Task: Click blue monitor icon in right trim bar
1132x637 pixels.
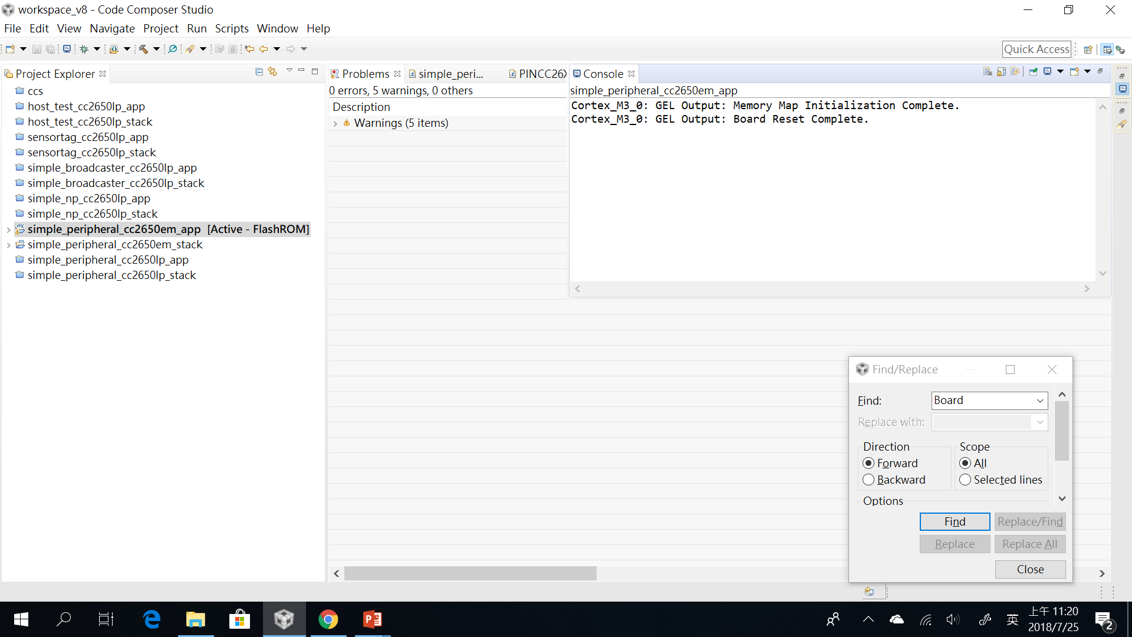Action: (x=1122, y=89)
